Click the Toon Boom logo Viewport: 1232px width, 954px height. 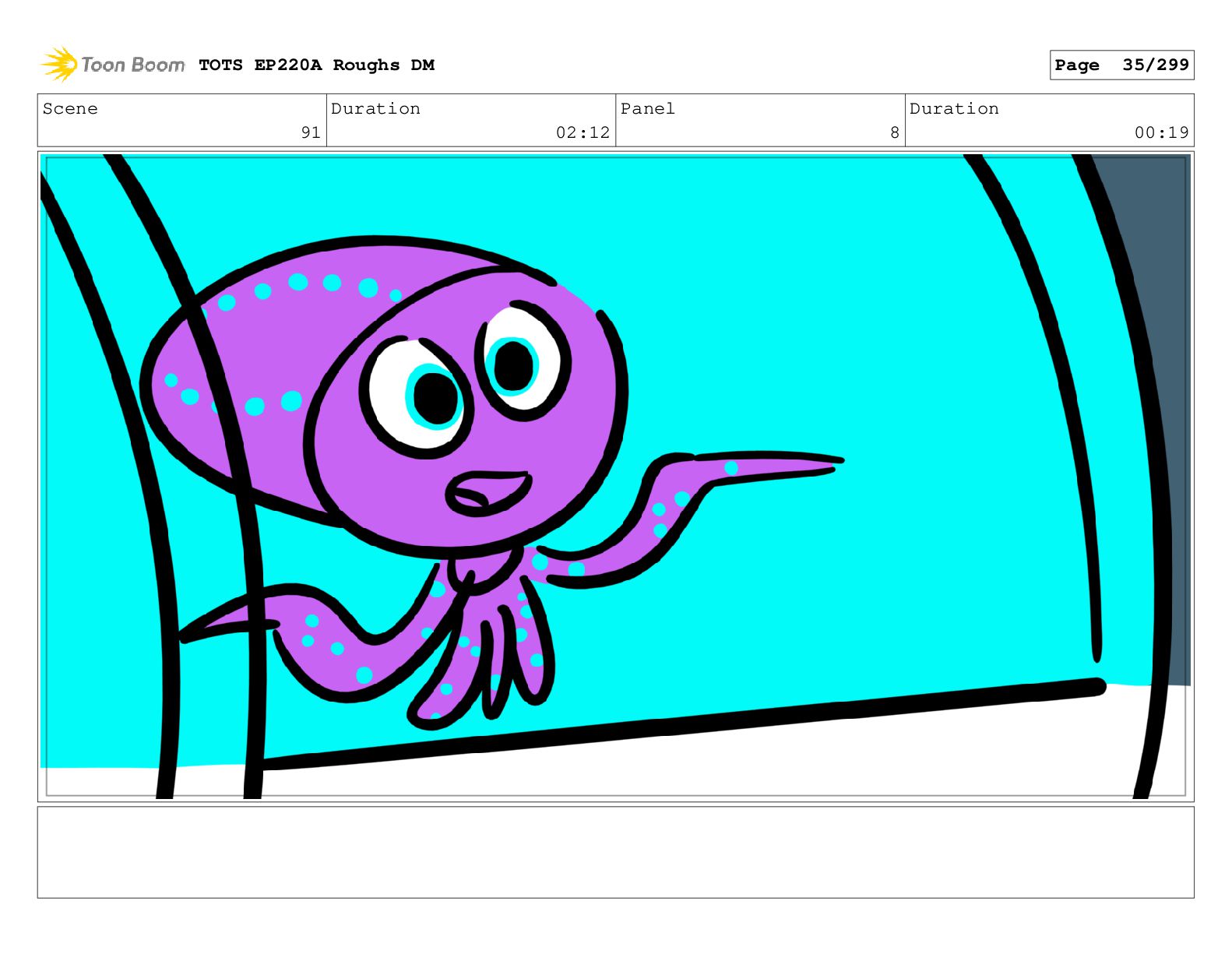(113, 65)
